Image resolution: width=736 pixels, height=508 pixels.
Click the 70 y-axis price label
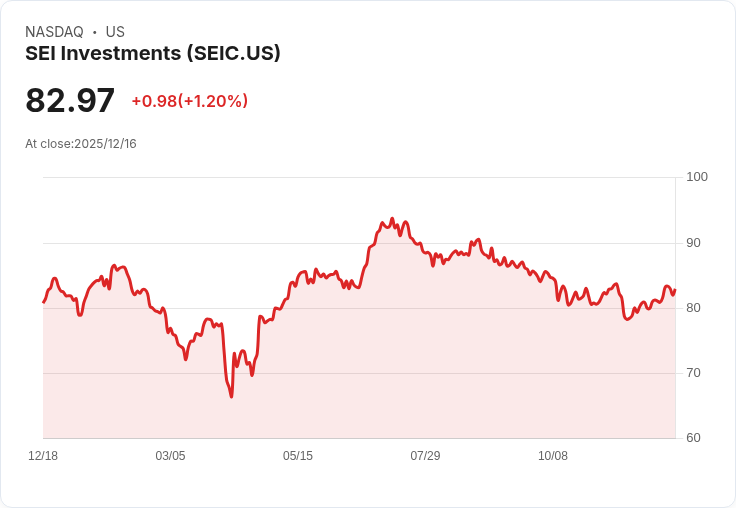(x=694, y=373)
